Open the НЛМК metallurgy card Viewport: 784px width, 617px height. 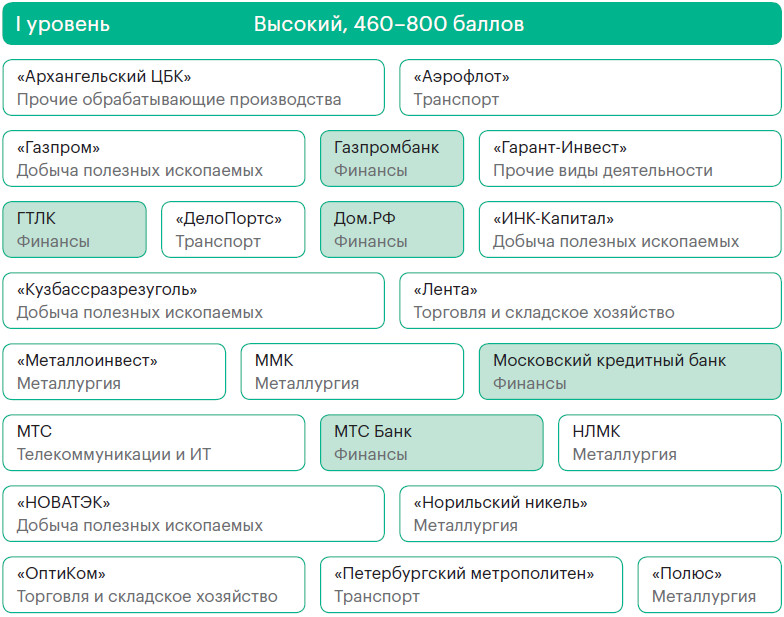[x=670, y=443]
